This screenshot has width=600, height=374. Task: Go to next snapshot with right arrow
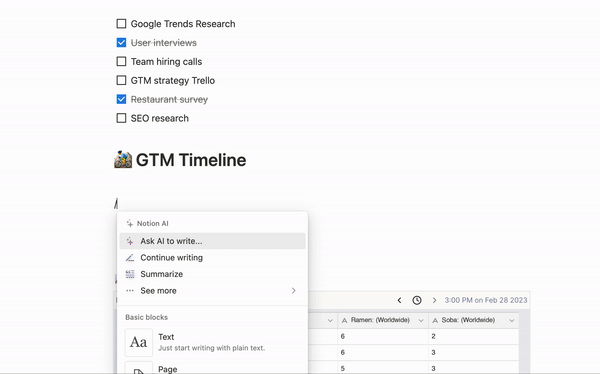434,300
